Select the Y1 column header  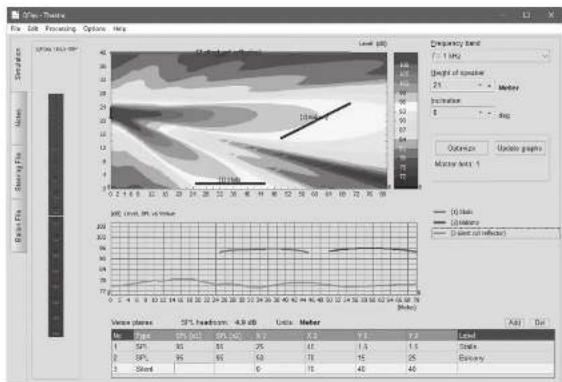pos(381,336)
